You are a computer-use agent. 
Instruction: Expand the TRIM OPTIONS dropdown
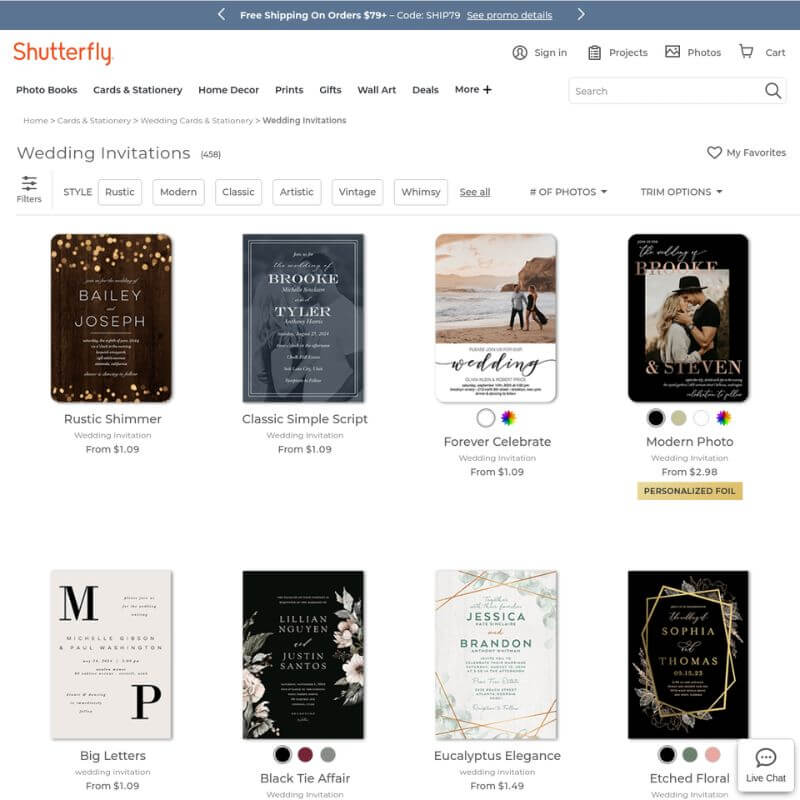click(x=681, y=192)
